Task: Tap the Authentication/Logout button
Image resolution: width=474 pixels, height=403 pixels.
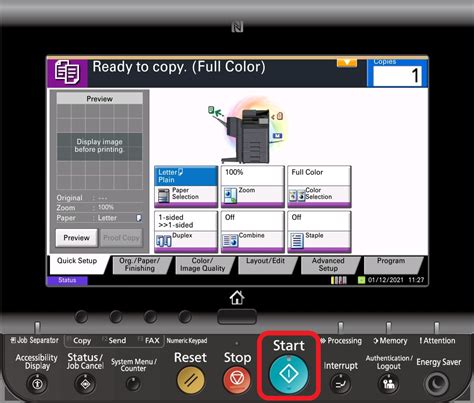Action: pyautogui.click(x=389, y=384)
